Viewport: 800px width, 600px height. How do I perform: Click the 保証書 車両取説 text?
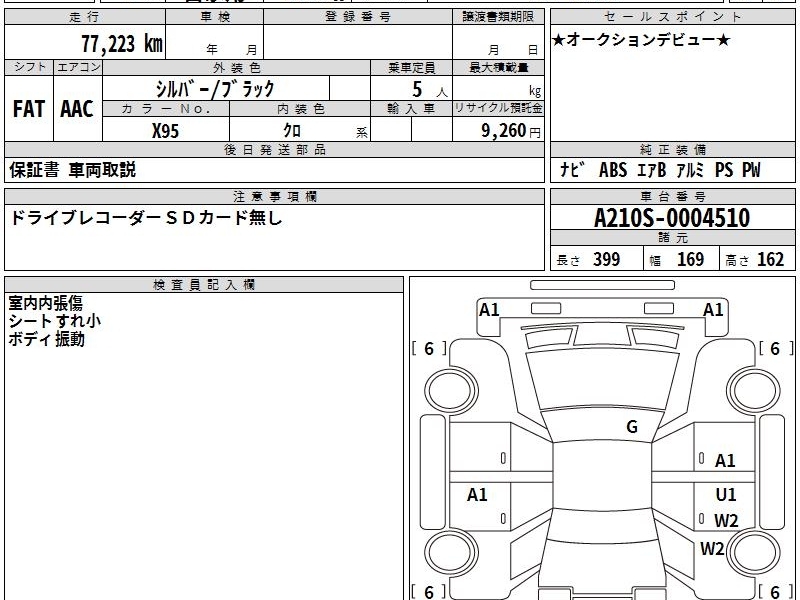point(72,170)
